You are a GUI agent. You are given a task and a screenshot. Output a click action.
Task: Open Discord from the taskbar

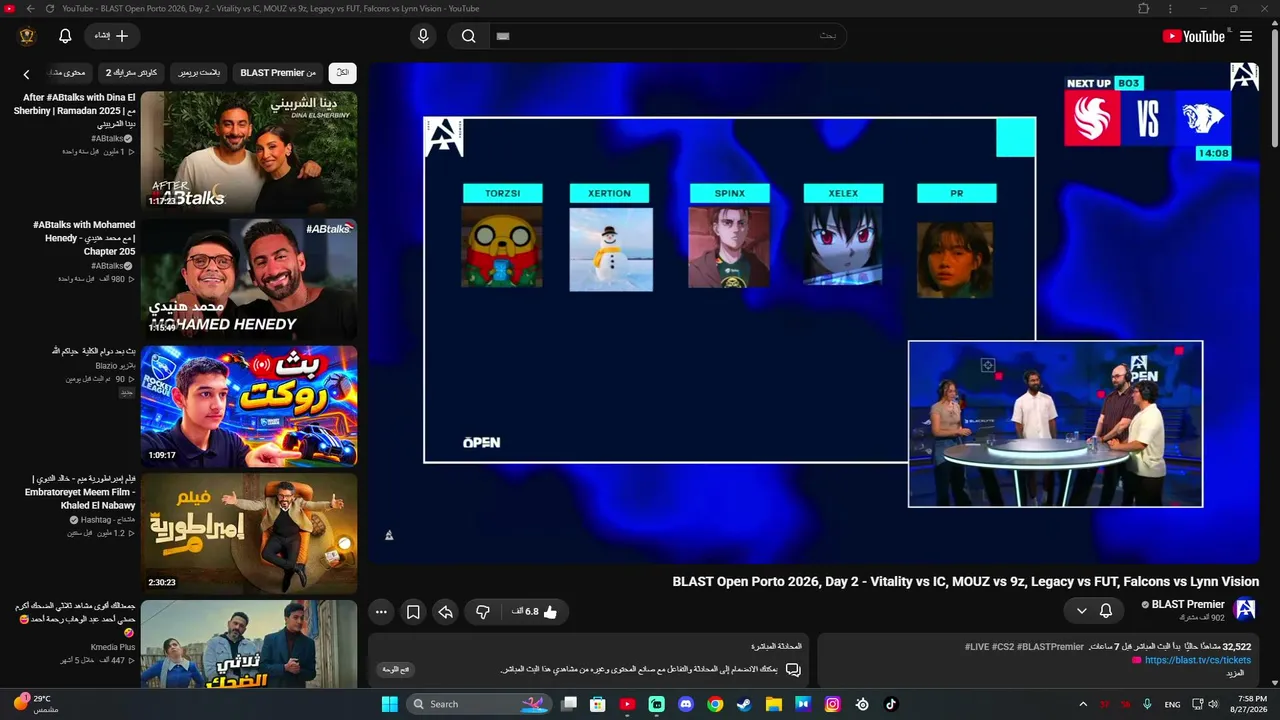[686, 704]
